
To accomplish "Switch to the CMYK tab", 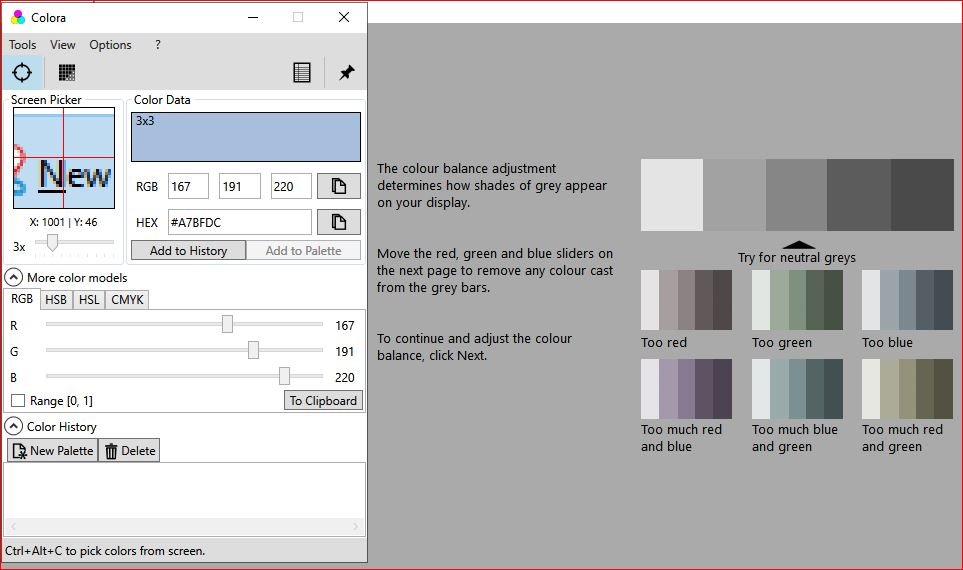I will pos(127,300).
